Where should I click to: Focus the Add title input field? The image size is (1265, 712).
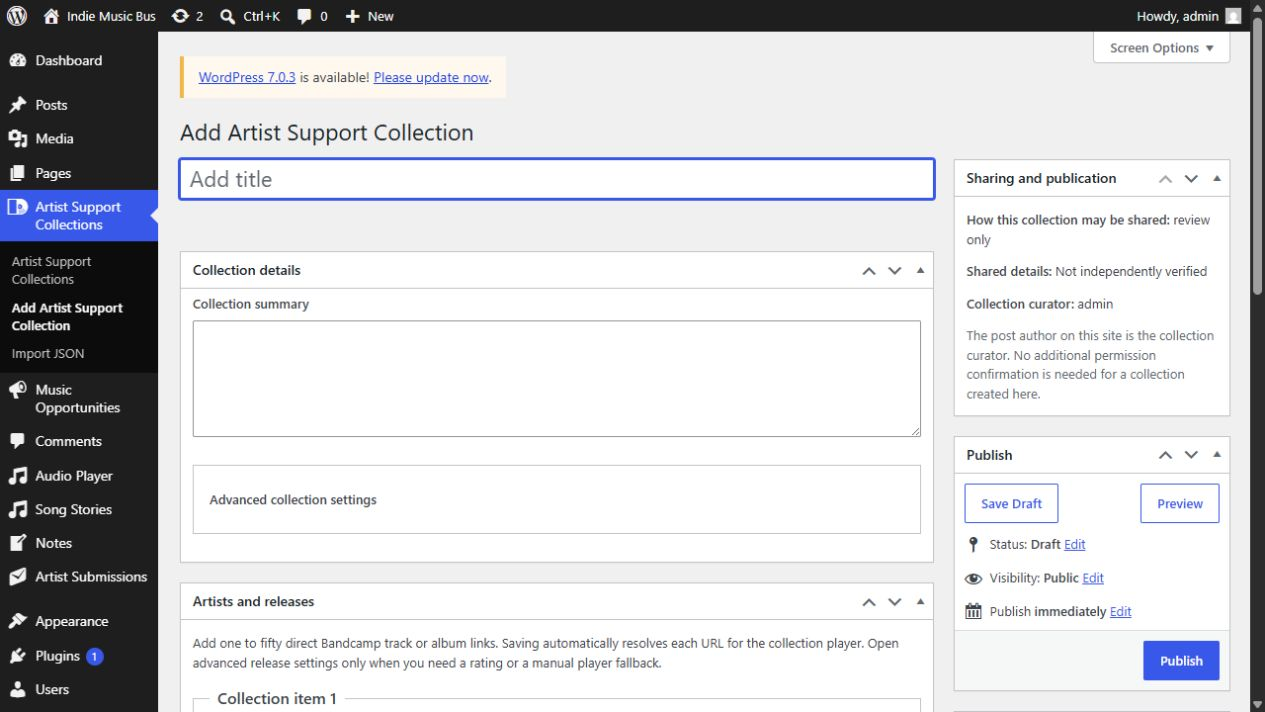(x=557, y=179)
